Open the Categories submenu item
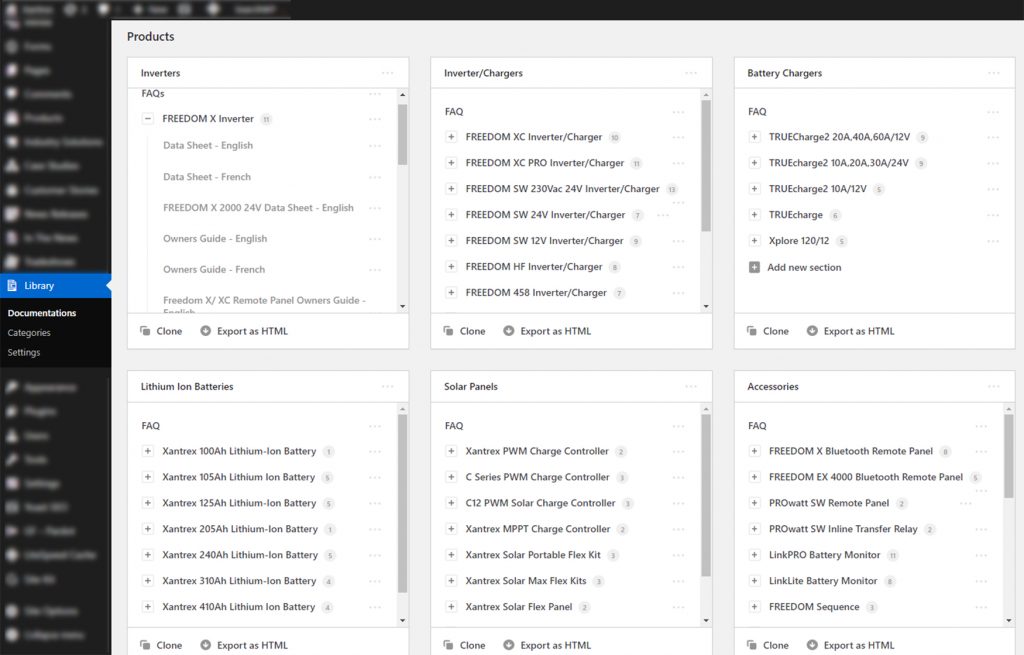 [29, 332]
